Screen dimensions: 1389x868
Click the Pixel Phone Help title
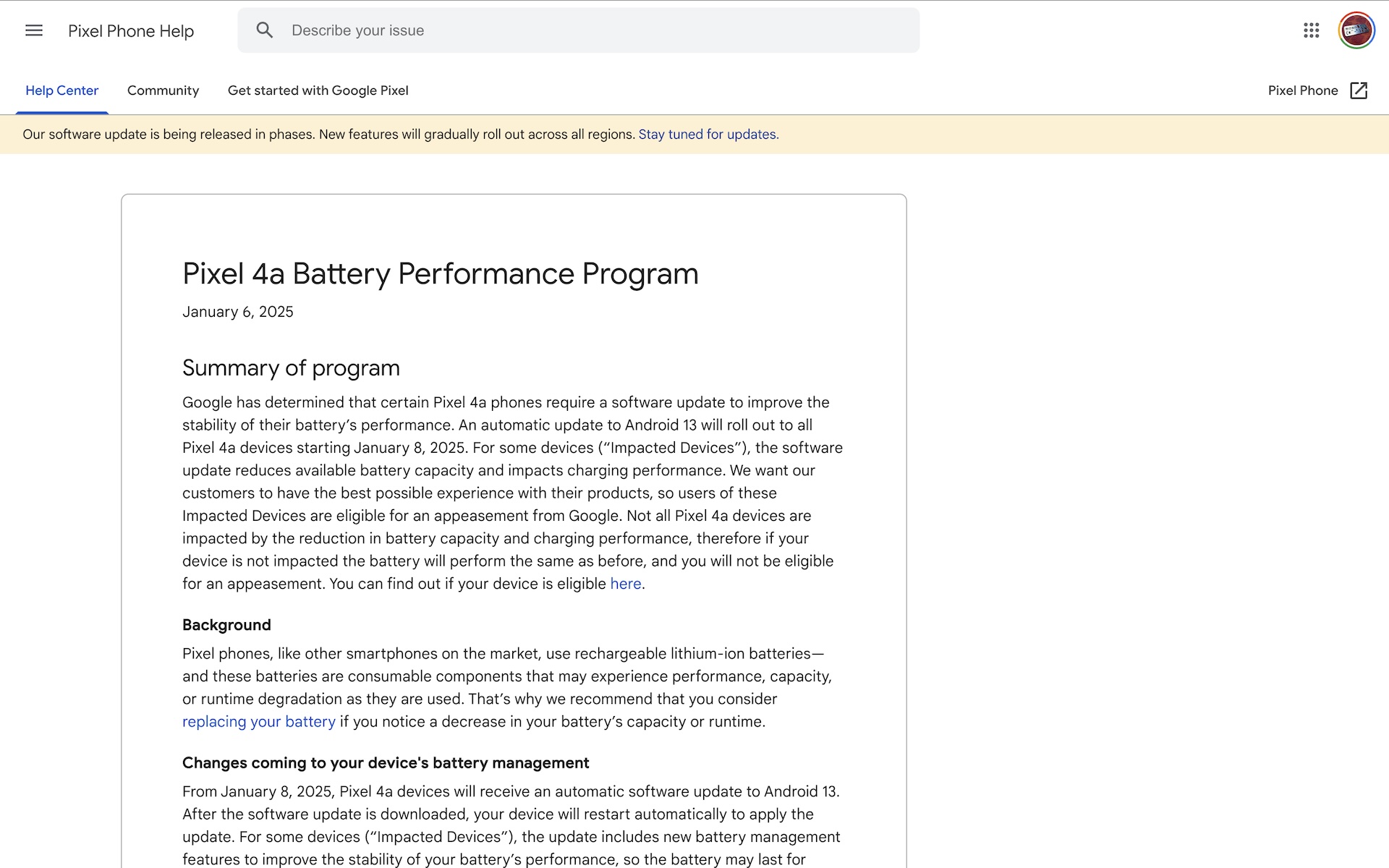click(131, 31)
